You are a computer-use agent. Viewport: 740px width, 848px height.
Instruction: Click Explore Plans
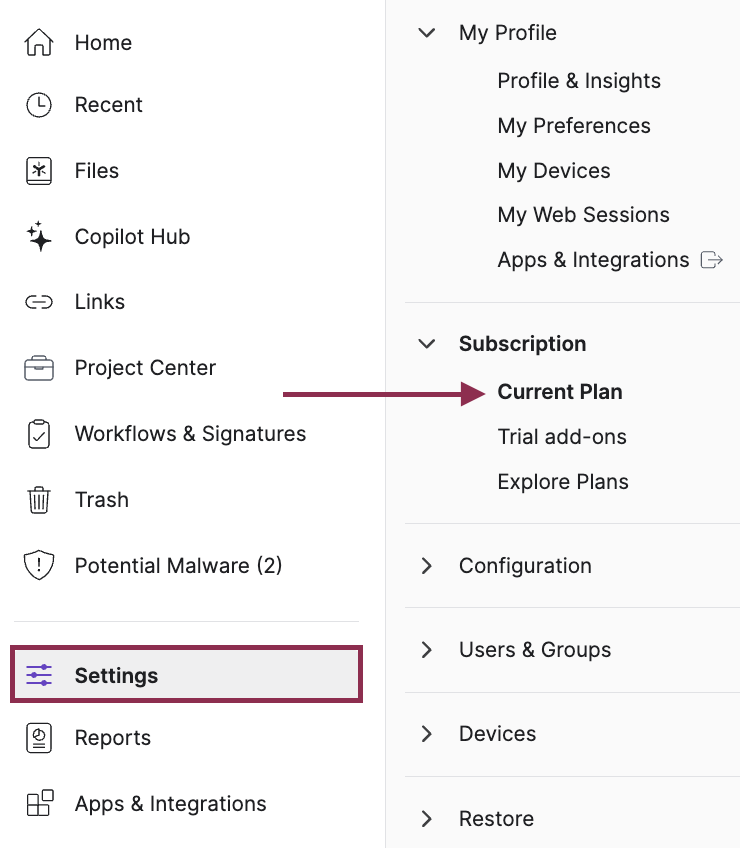(563, 481)
